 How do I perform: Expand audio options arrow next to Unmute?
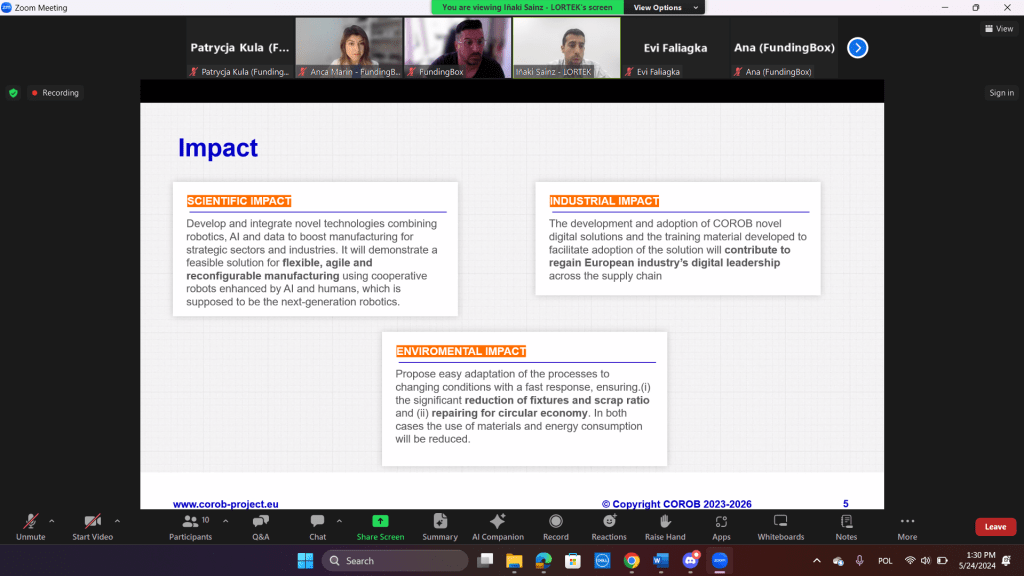pyautogui.click(x=52, y=521)
